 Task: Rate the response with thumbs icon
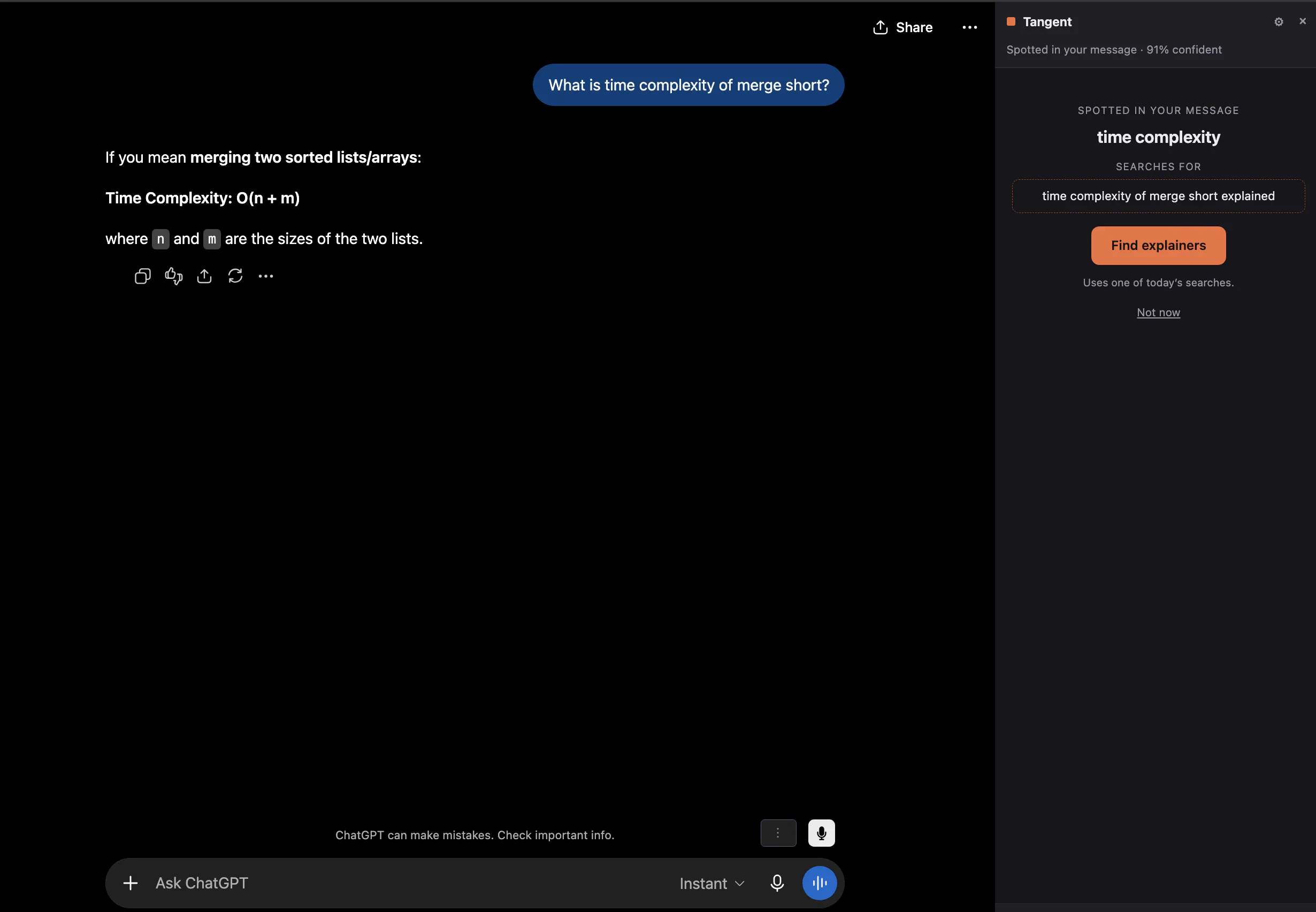(174, 277)
